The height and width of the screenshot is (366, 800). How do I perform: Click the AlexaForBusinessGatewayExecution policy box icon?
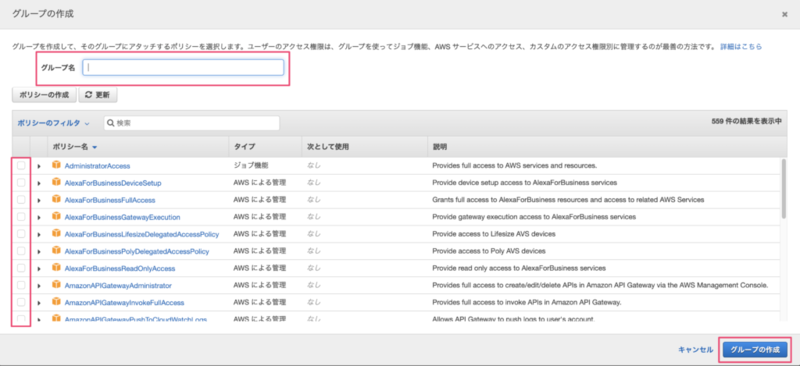56,216
